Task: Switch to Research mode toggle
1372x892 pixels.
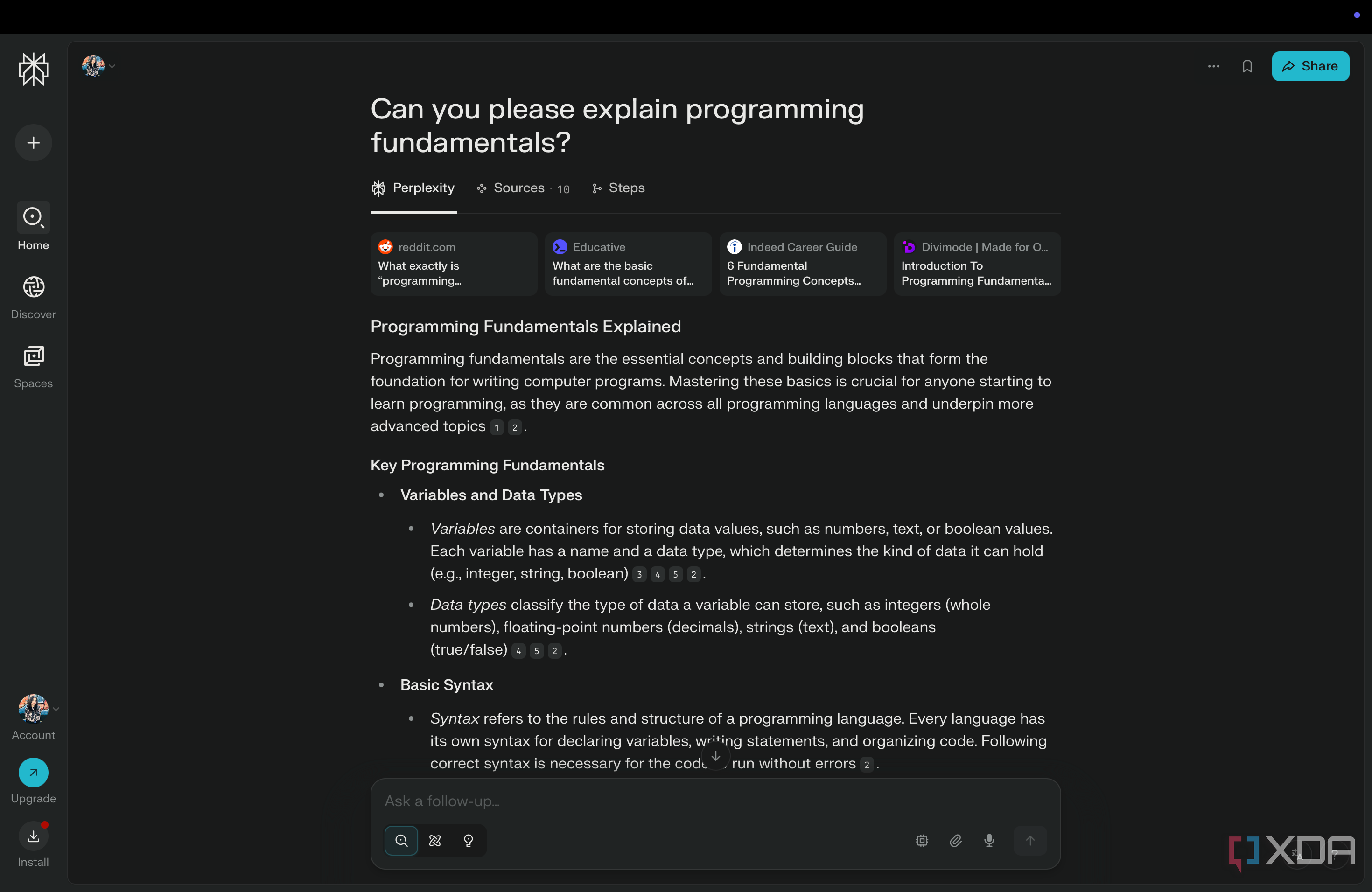Action: pyautogui.click(x=435, y=841)
